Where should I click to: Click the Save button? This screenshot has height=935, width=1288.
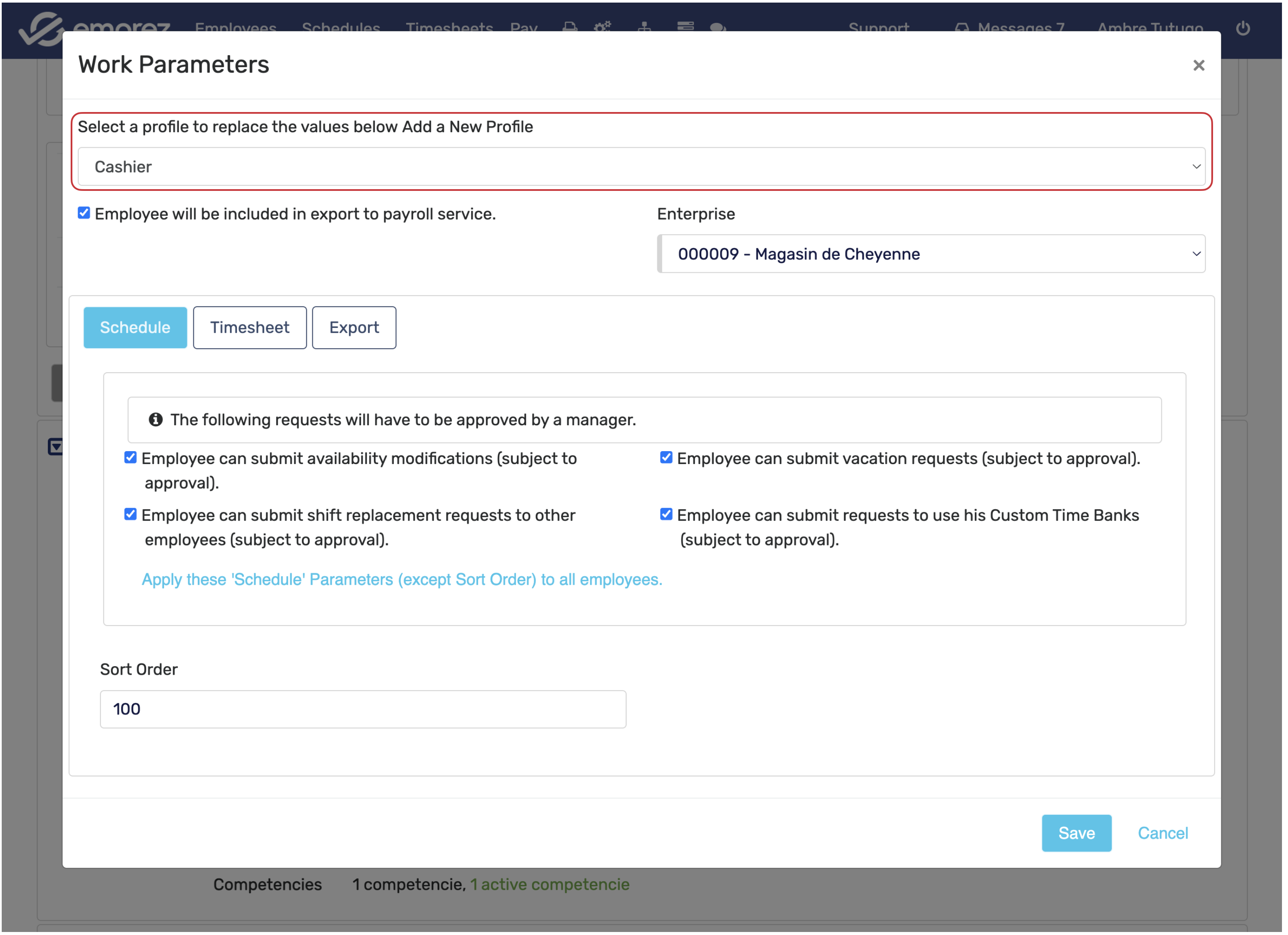[x=1076, y=833]
